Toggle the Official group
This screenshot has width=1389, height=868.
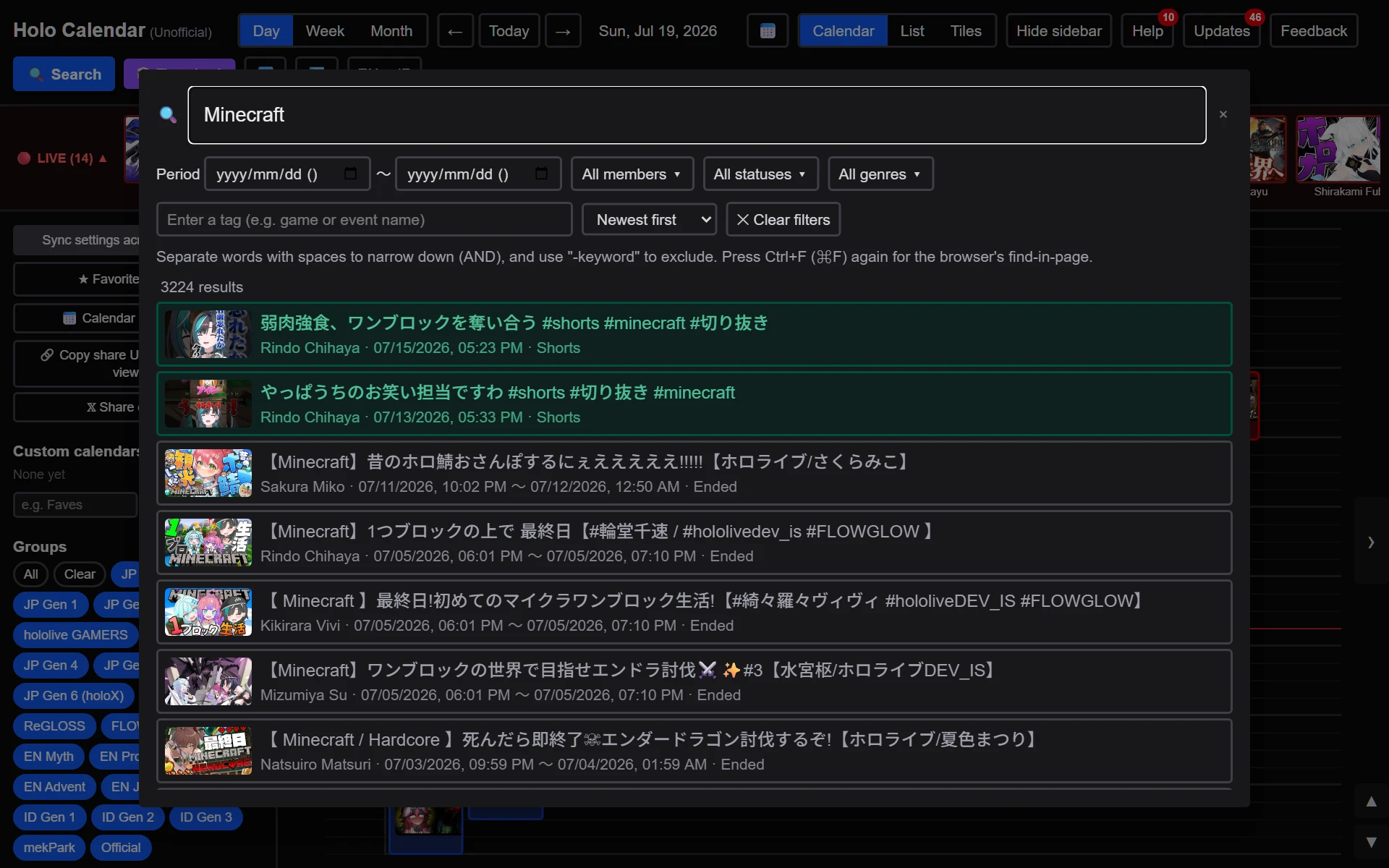121,847
